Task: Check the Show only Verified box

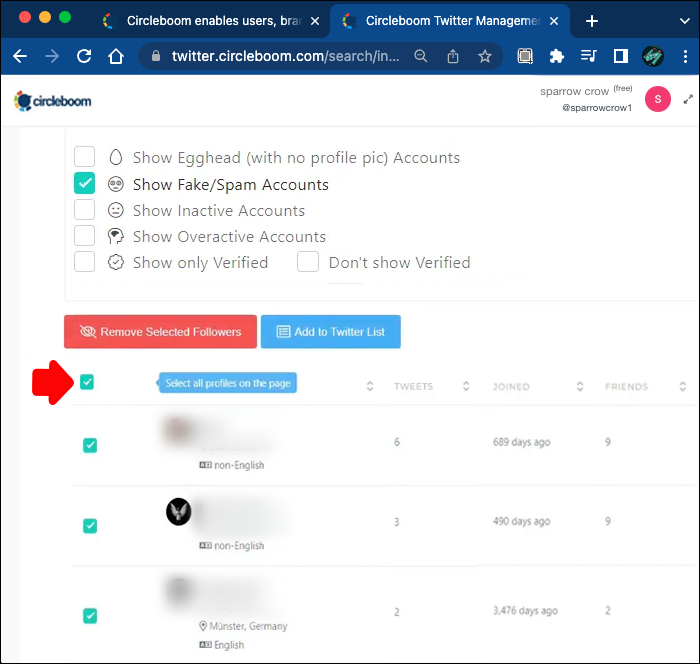Action: coord(84,262)
